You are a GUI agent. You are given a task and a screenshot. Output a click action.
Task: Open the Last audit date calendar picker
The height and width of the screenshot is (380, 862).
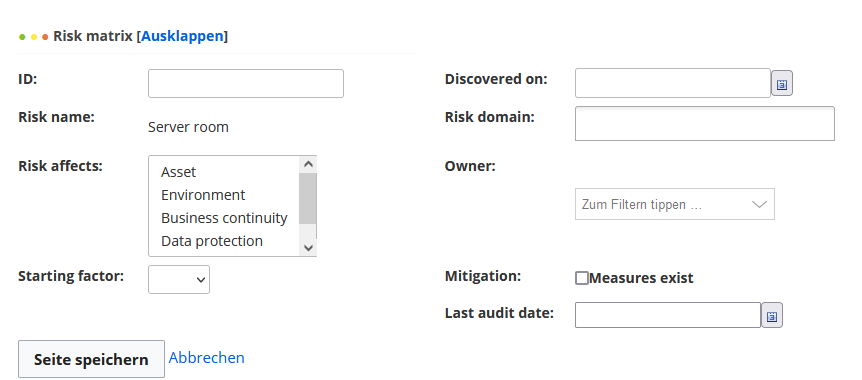pos(772,316)
